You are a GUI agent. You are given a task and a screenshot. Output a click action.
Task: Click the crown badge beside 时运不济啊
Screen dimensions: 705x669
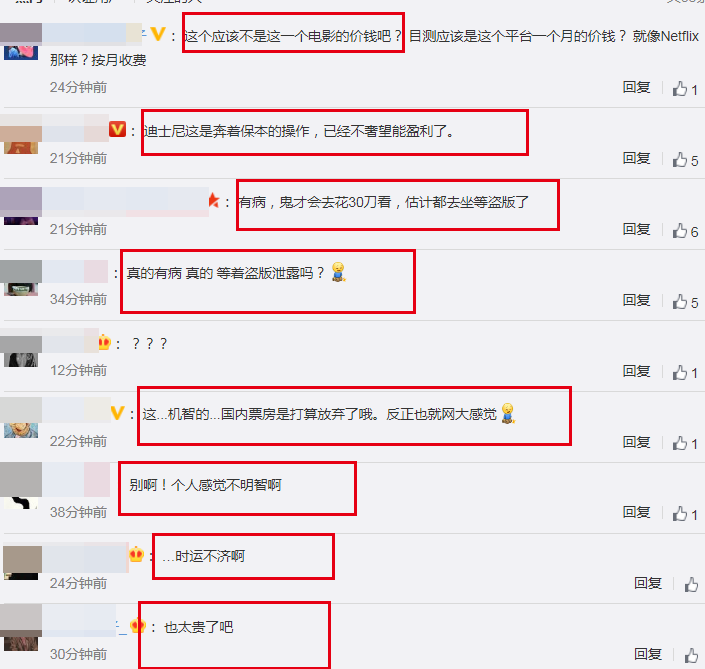[136, 555]
